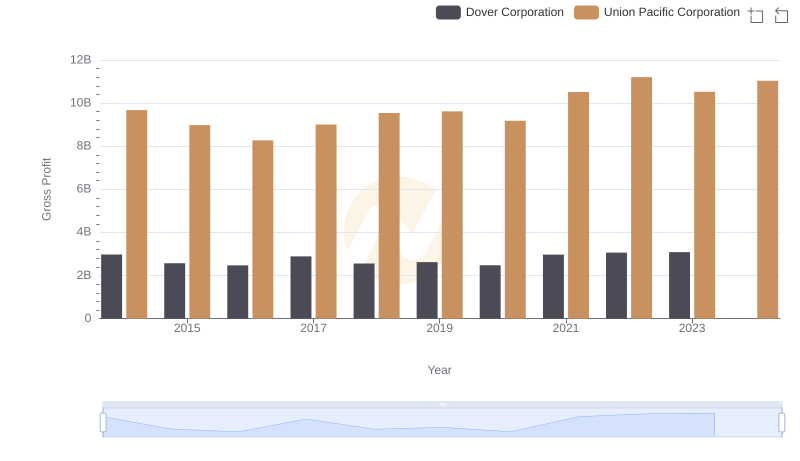Click the "2017" x-axis label
Viewport: 800px width, 461px height.
[x=313, y=328]
